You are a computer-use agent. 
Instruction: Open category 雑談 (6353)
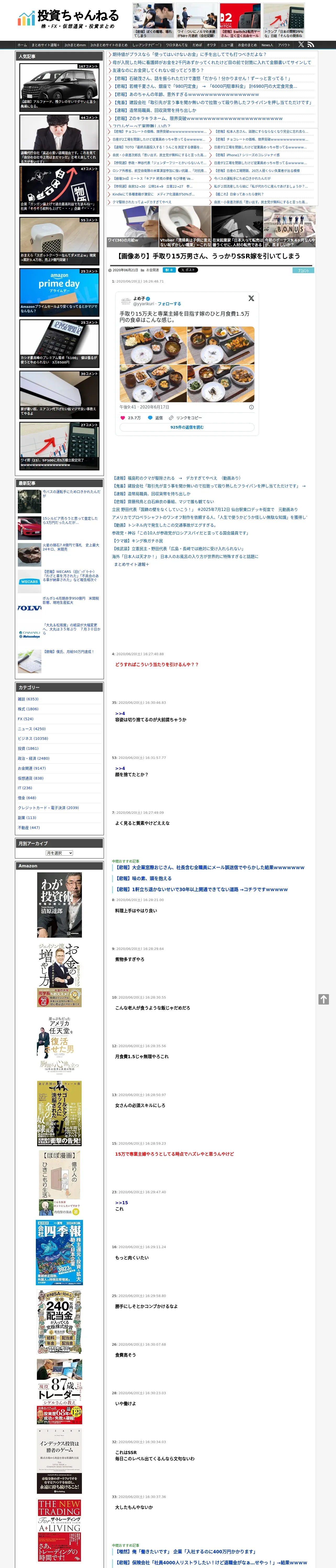point(28,699)
